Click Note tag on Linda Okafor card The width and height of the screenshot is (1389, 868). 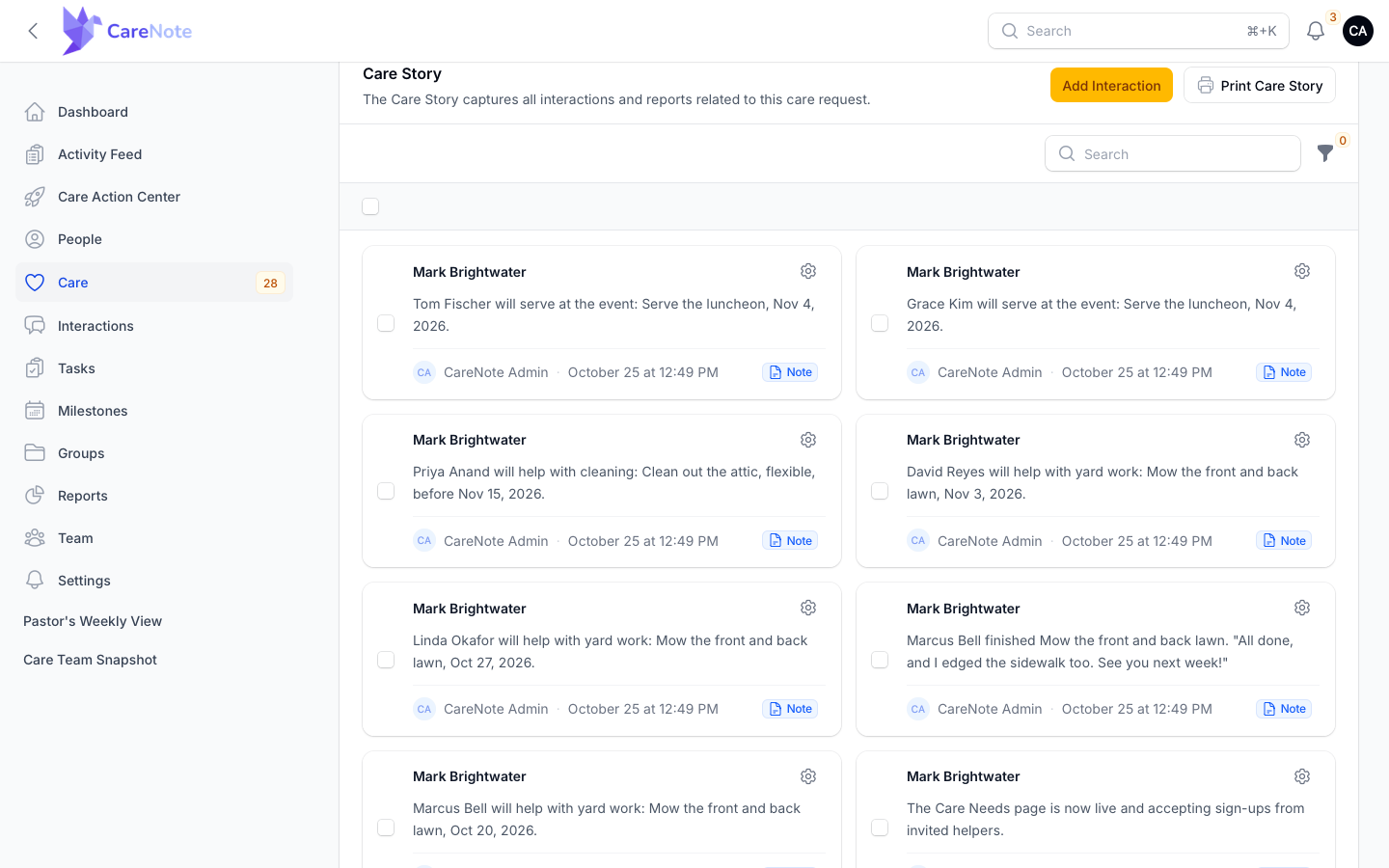tap(790, 709)
